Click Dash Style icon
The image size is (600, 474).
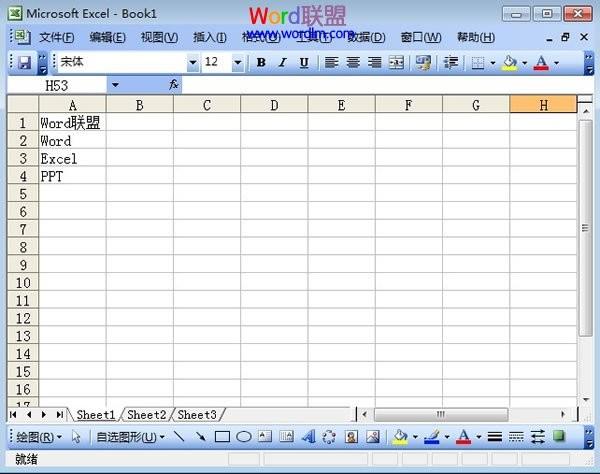(516, 437)
